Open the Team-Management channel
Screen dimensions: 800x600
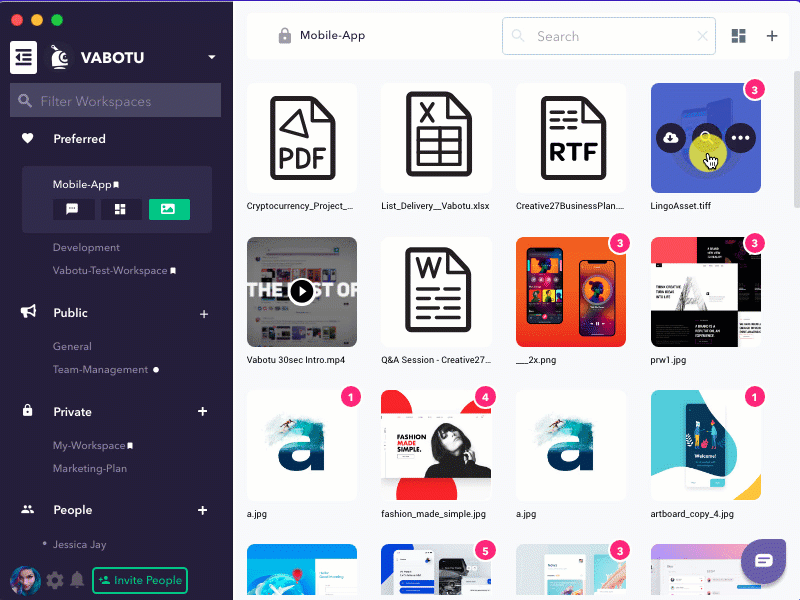click(x=101, y=369)
